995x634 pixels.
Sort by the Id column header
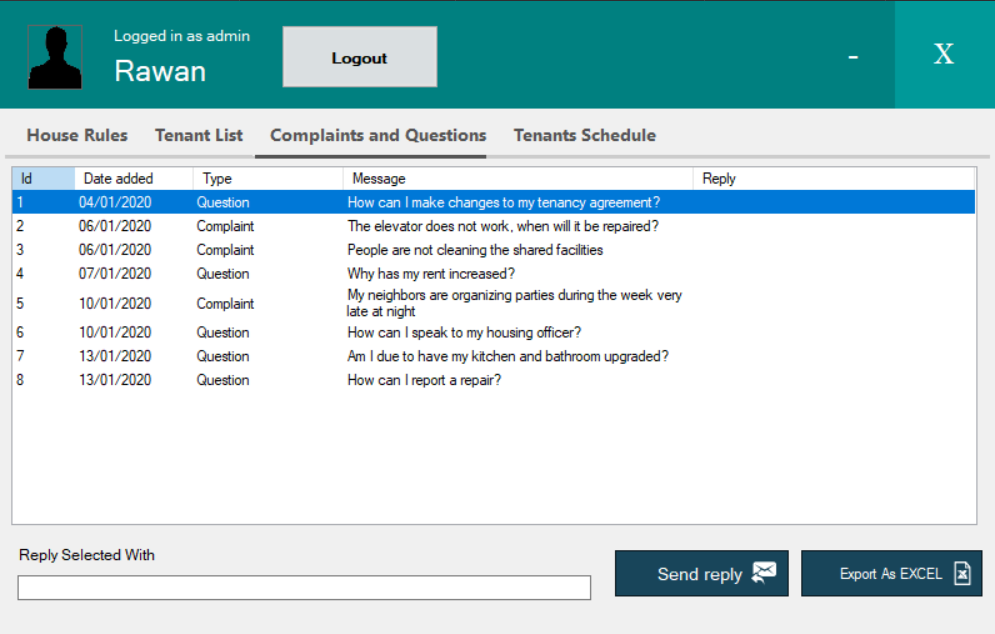(43, 178)
